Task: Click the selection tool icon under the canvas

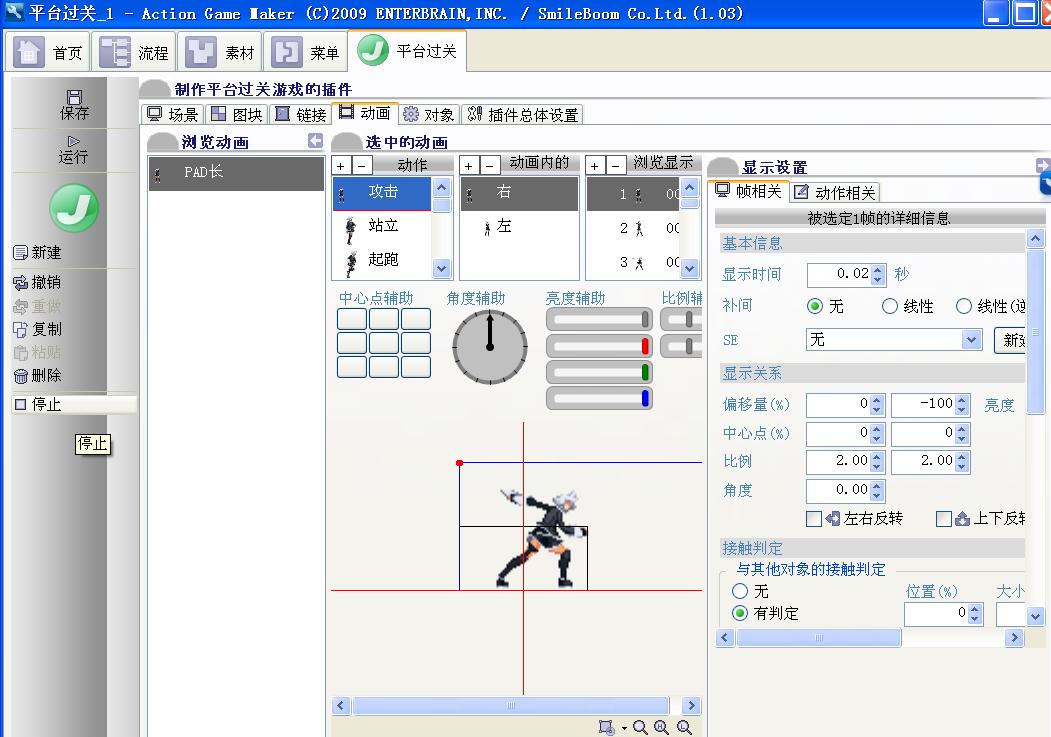Action: pos(606,728)
